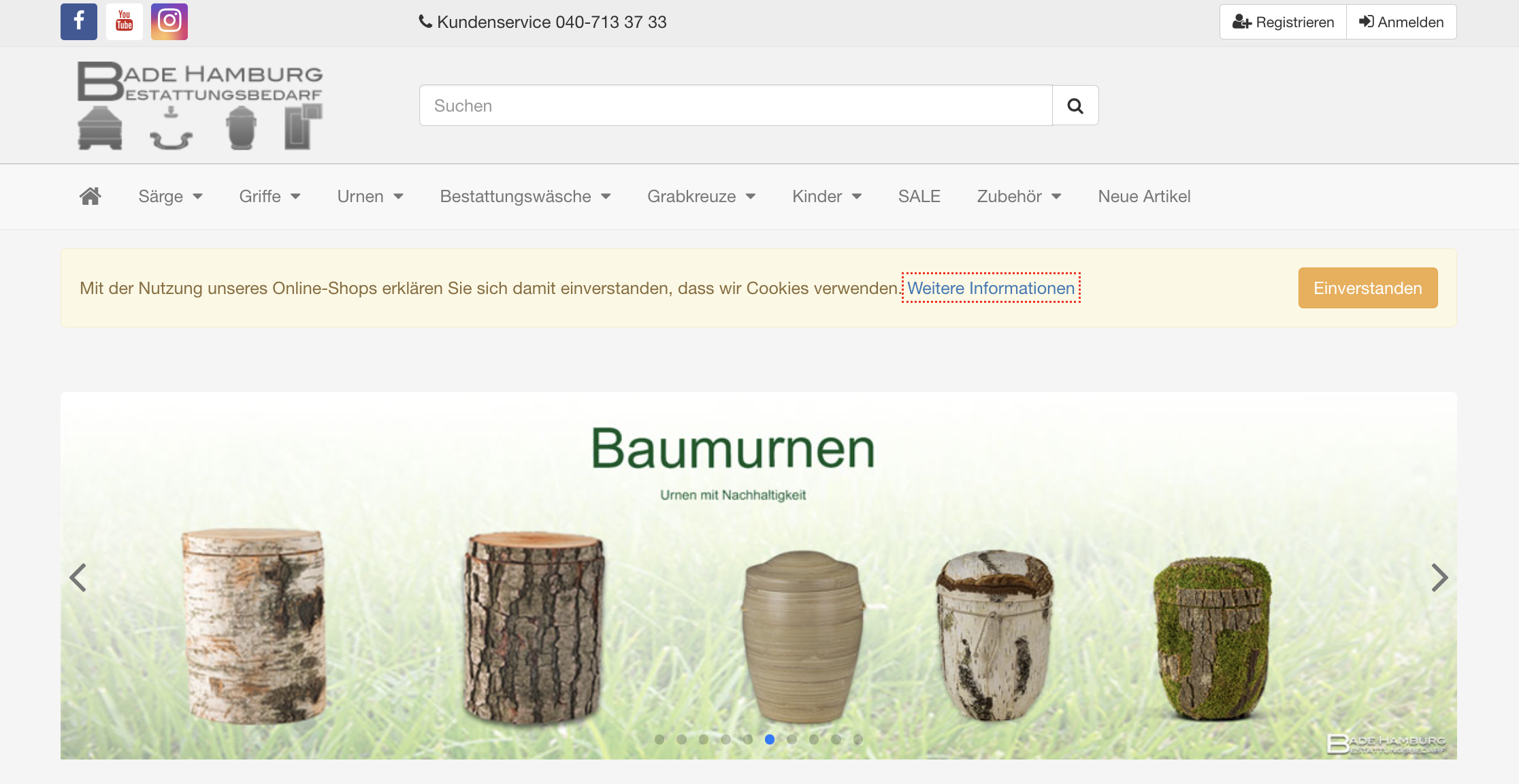Open the Bestattungswäsche dropdown
The height and width of the screenshot is (784, 1519).
click(525, 196)
